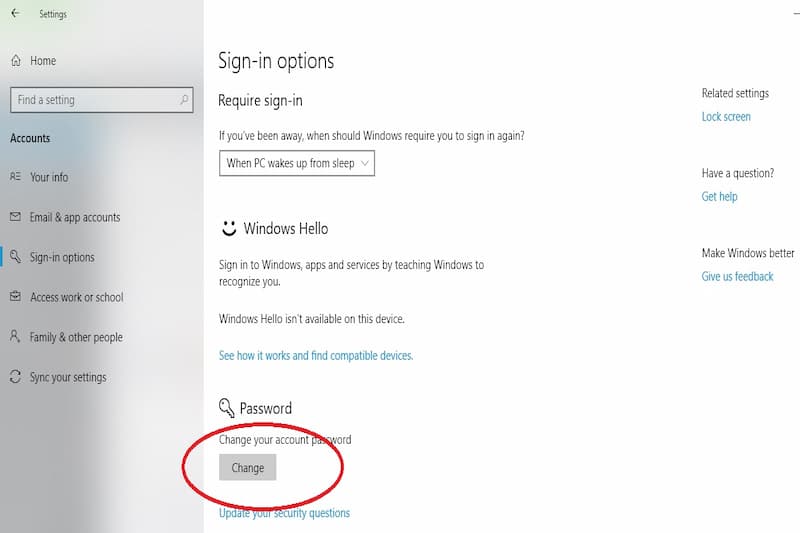Open the Require sign-in dropdown
800x533 pixels.
click(297, 163)
